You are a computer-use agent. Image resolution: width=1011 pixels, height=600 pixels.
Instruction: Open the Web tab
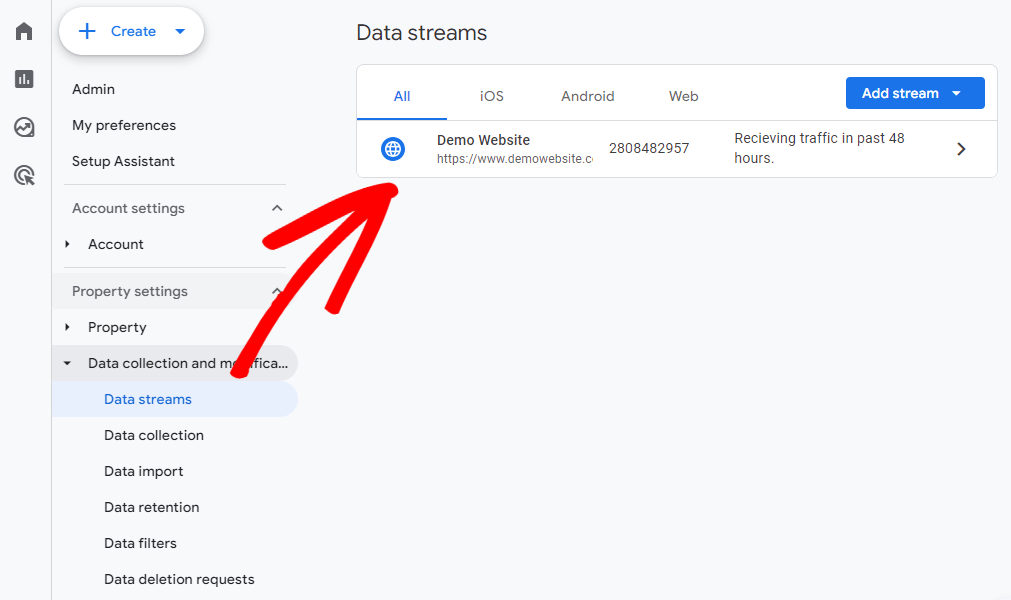[x=683, y=96]
